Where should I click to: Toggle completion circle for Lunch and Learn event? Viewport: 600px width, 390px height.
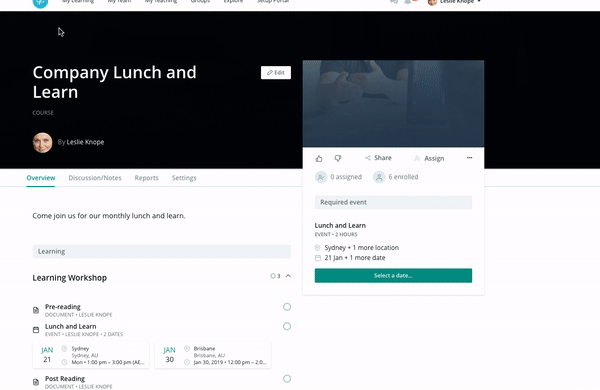click(x=287, y=326)
